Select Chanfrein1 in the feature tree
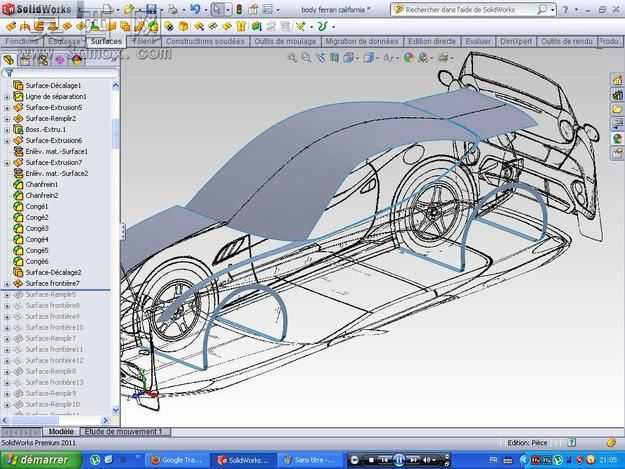Viewport: 625px width, 469px height. coord(41,184)
